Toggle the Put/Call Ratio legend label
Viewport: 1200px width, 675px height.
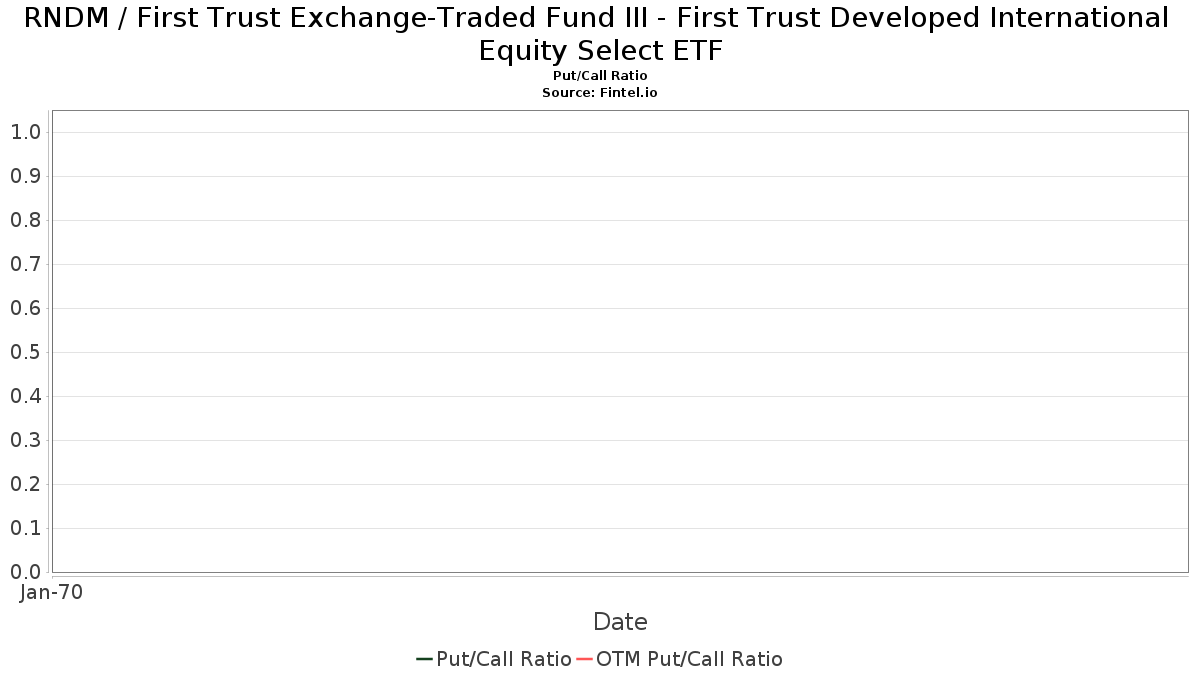click(x=504, y=659)
